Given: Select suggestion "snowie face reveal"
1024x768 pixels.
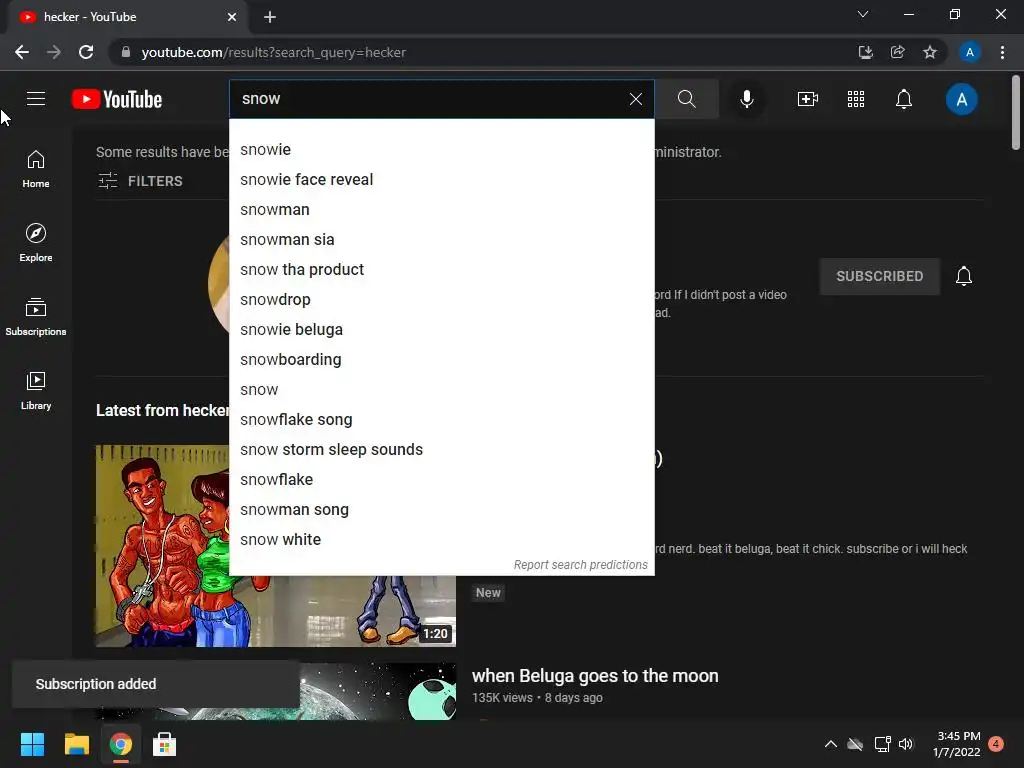Looking at the screenshot, I should point(441,180).
